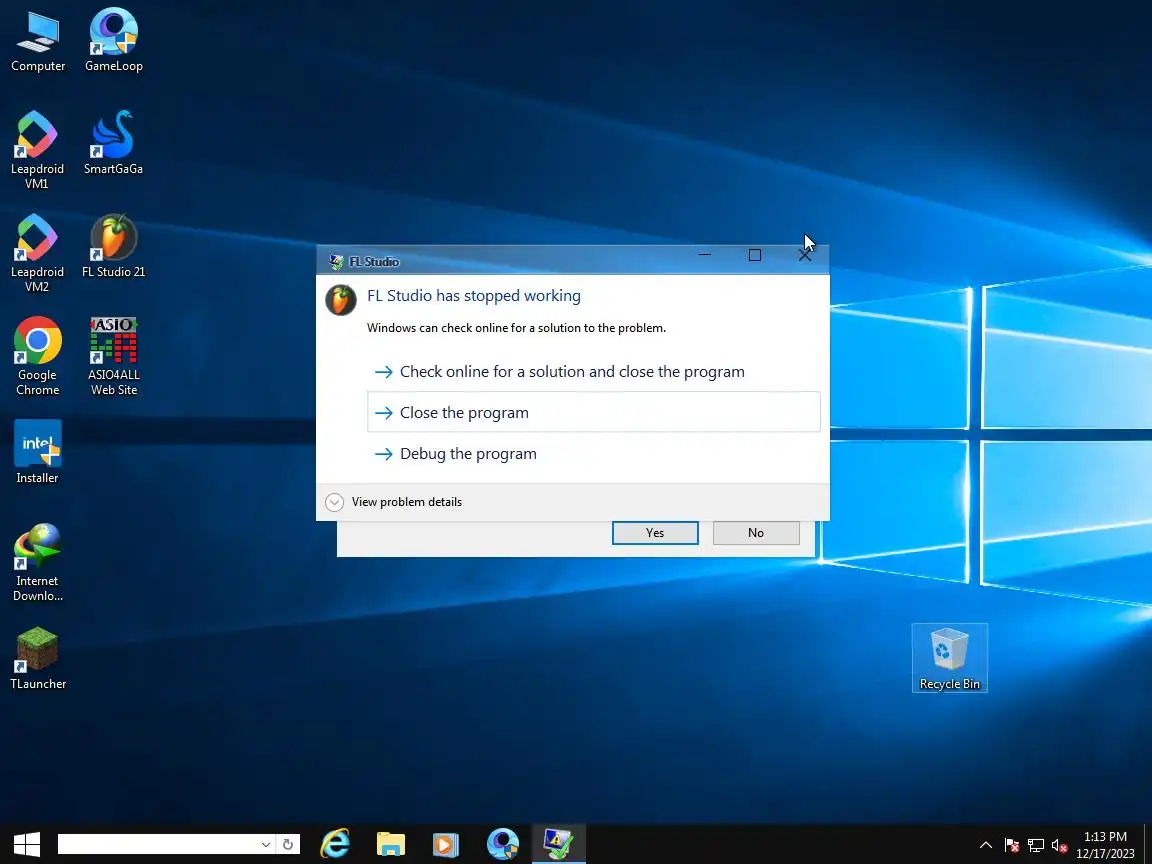Select the Leapdroid VM1 shortcut

(x=37, y=151)
